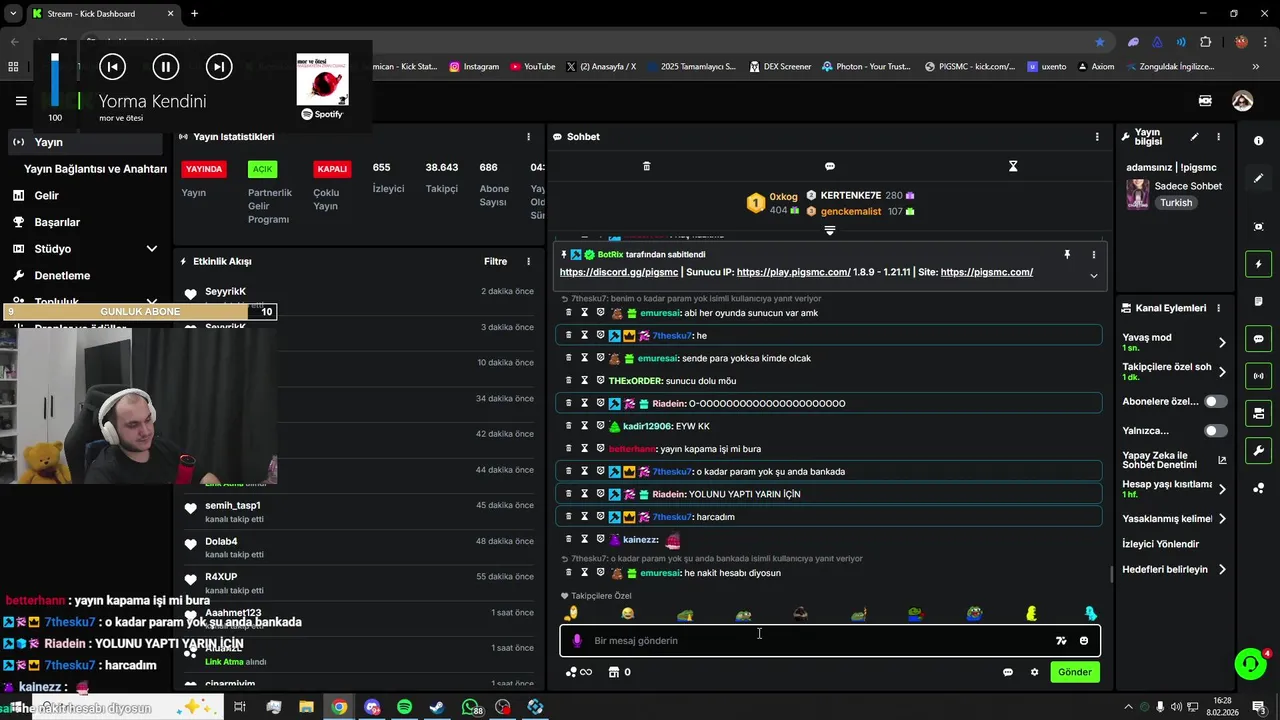1280x720 pixels.
Task: Unpin the BotRix pinned message
Action: (x=1067, y=255)
